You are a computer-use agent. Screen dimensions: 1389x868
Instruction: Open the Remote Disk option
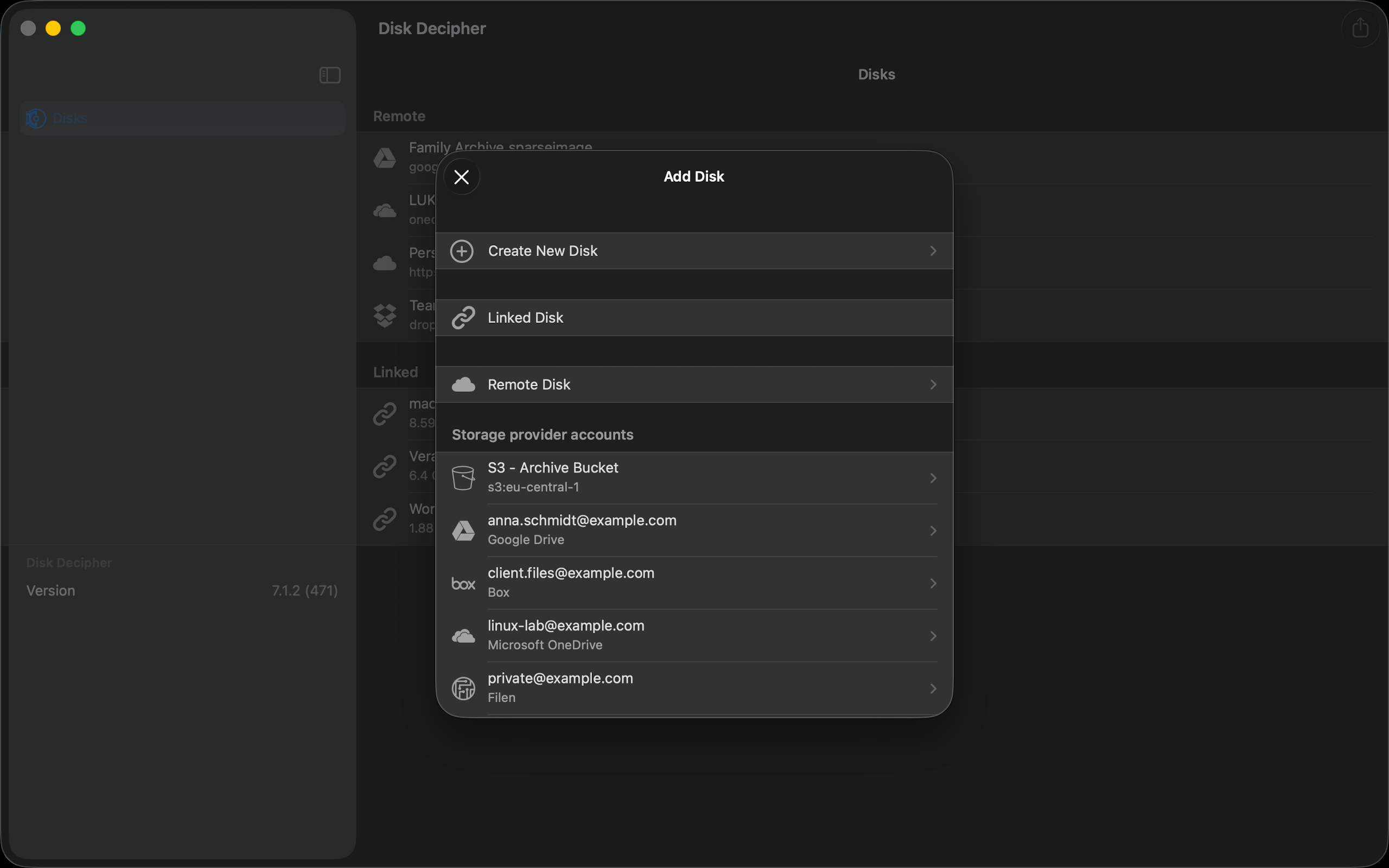(x=694, y=384)
